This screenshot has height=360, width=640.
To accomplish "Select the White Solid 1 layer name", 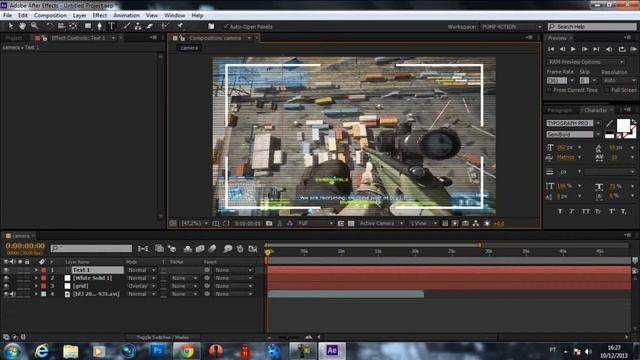I will pyautogui.click(x=92, y=278).
